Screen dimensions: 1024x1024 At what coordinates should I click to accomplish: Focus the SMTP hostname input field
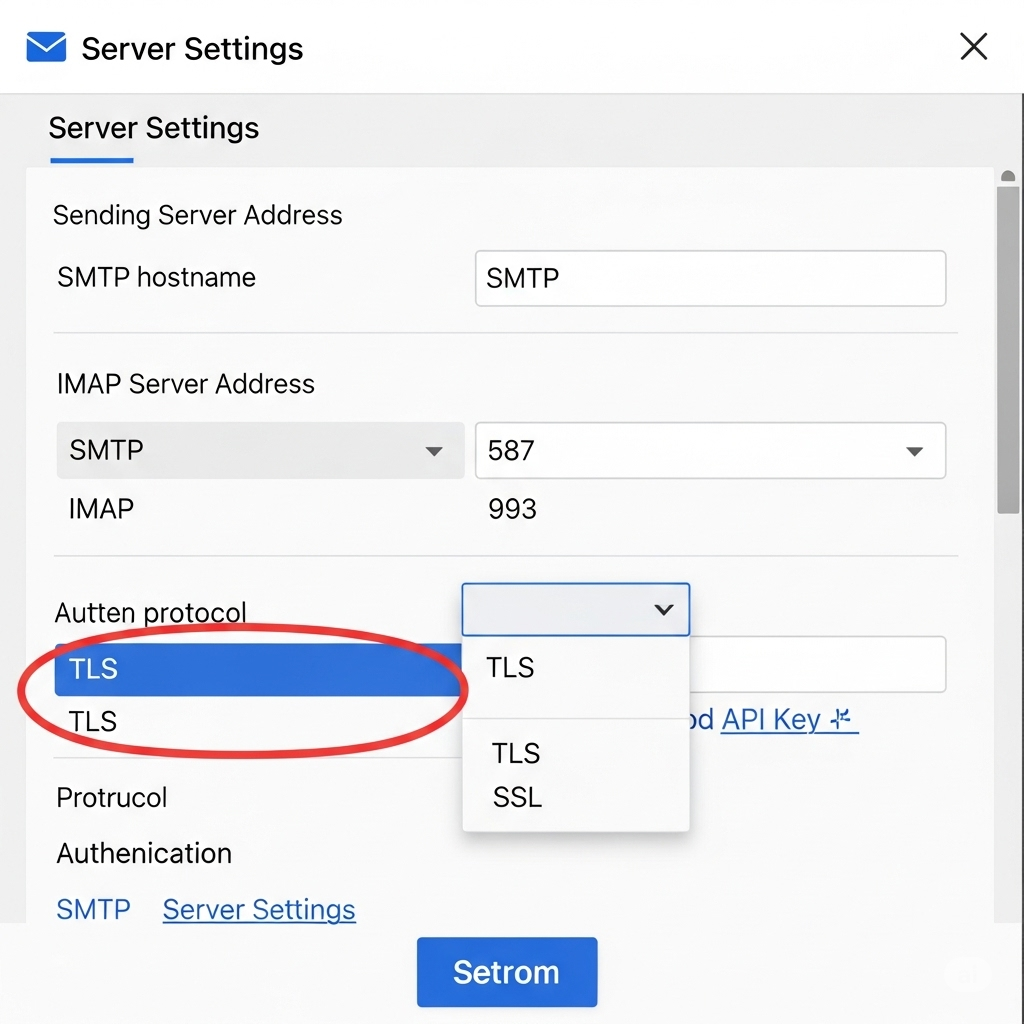(710, 278)
